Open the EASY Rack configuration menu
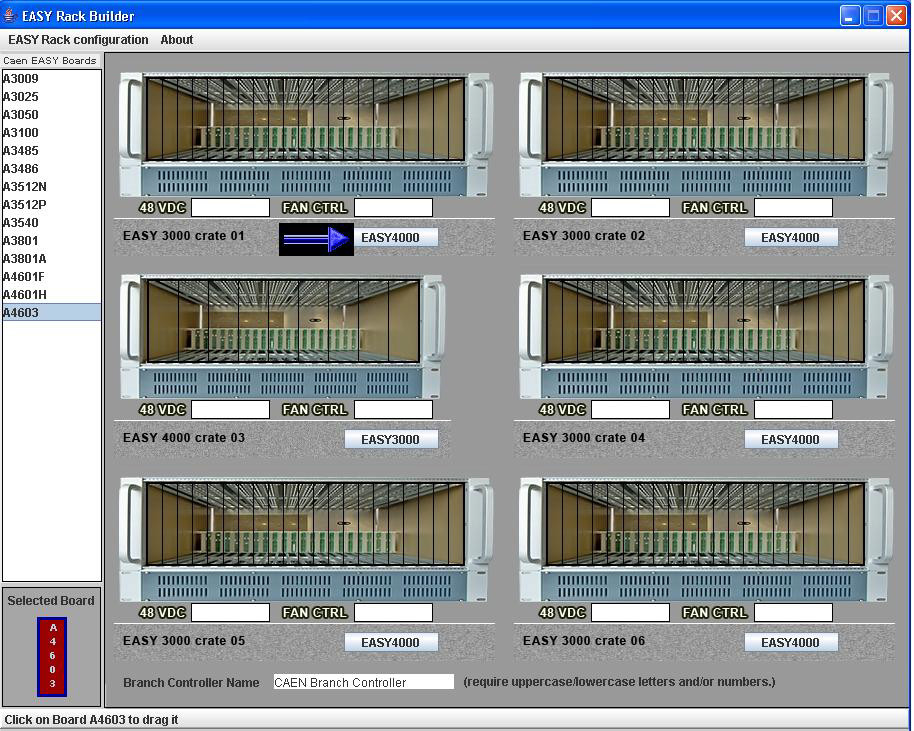This screenshot has width=914, height=731. tap(78, 40)
